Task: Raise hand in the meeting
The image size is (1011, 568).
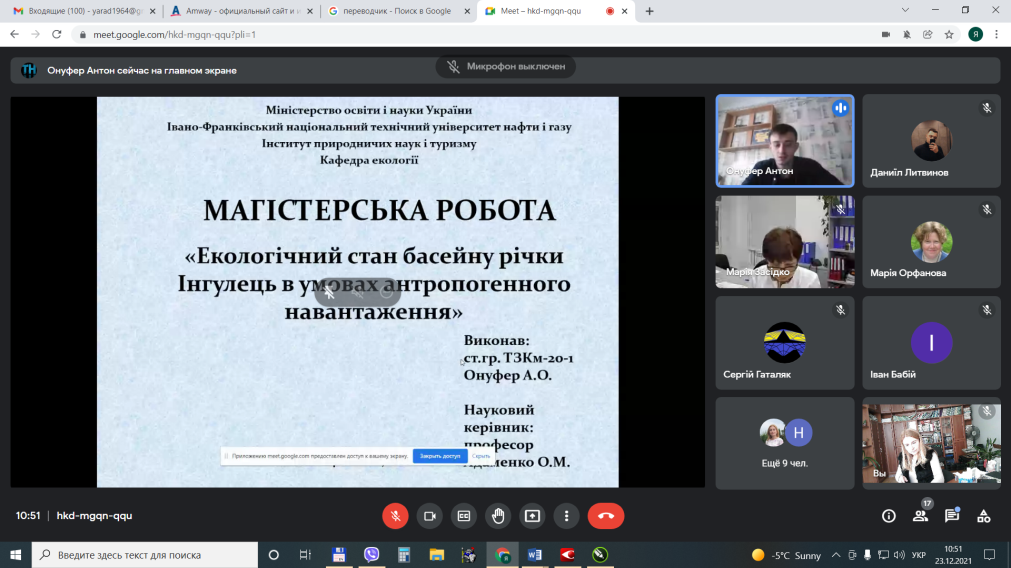Action: [498, 516]
